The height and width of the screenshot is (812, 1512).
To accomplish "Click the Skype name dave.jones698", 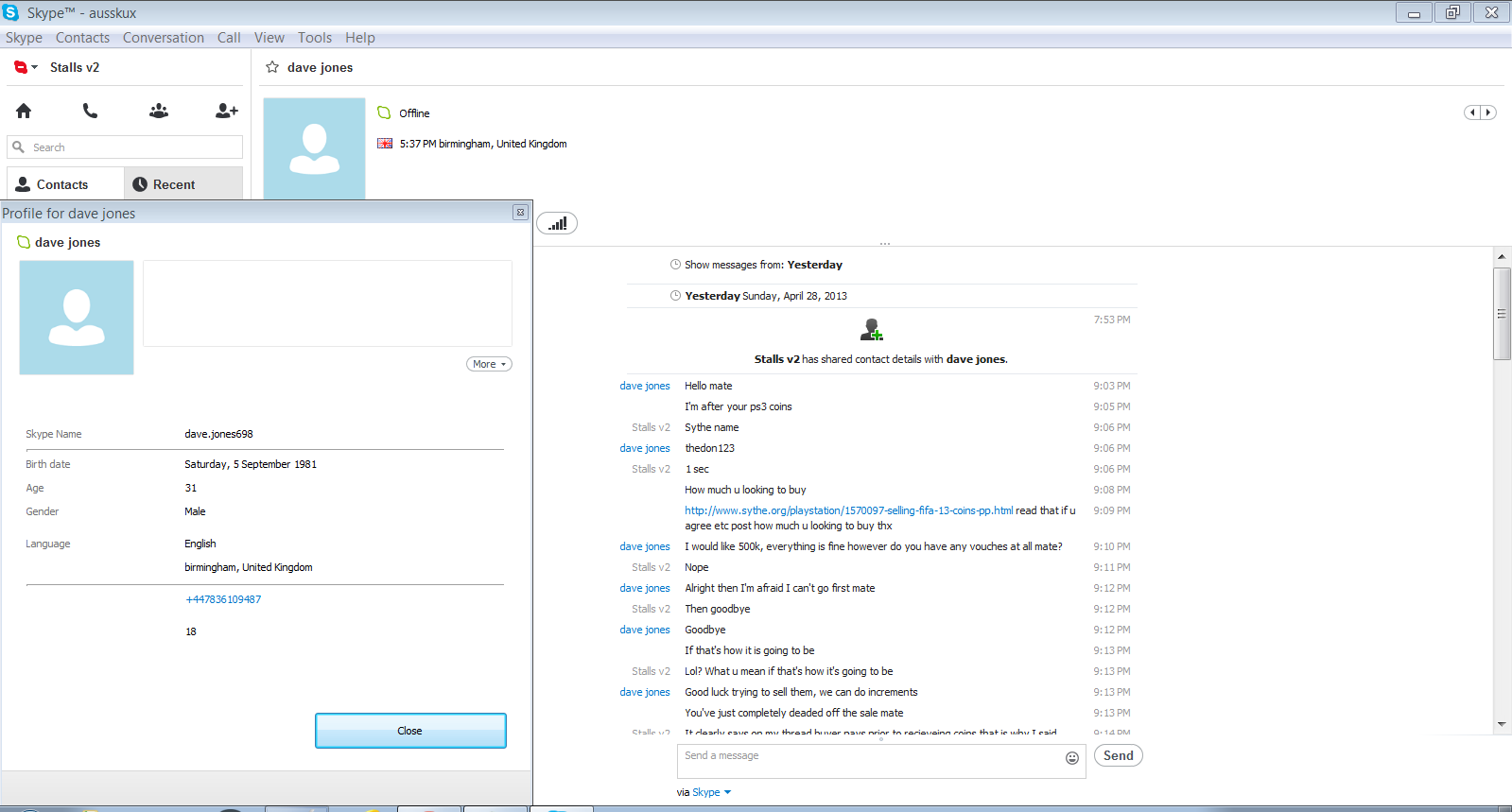I will [x=218, y=434].
